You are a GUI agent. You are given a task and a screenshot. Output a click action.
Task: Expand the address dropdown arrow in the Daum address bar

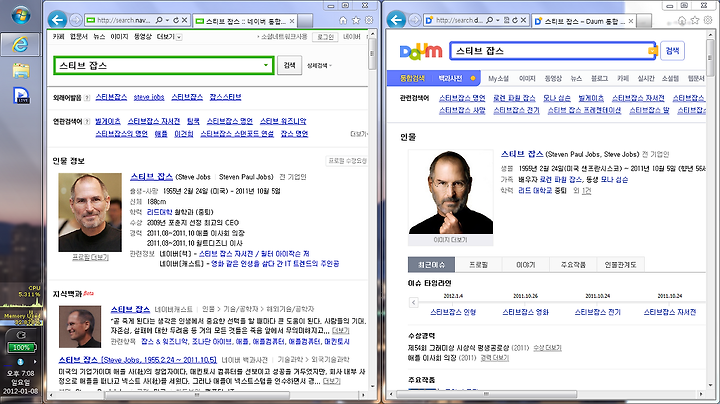(498, 20)
